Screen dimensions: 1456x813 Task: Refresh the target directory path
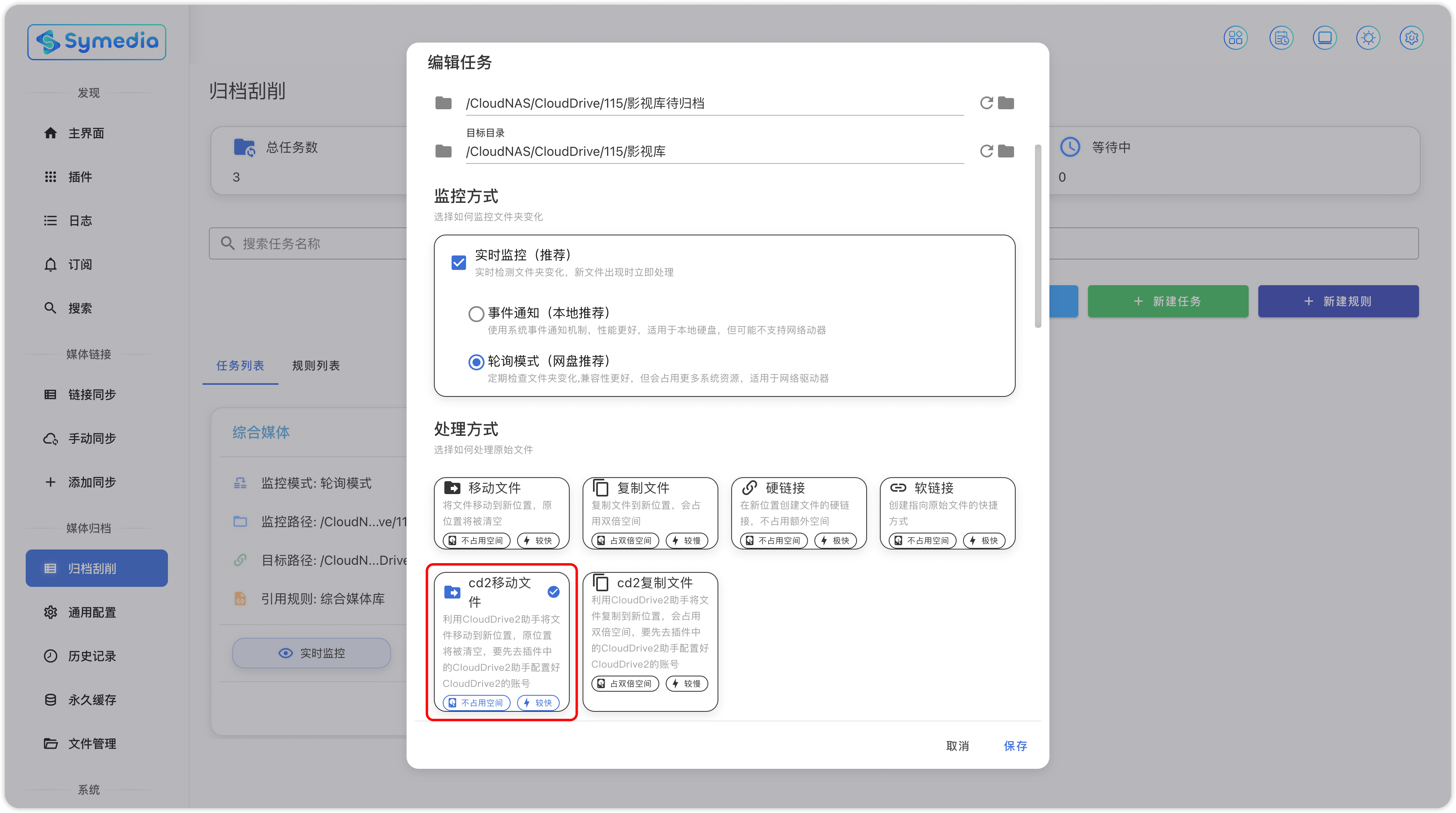click(x=986, y=151)
